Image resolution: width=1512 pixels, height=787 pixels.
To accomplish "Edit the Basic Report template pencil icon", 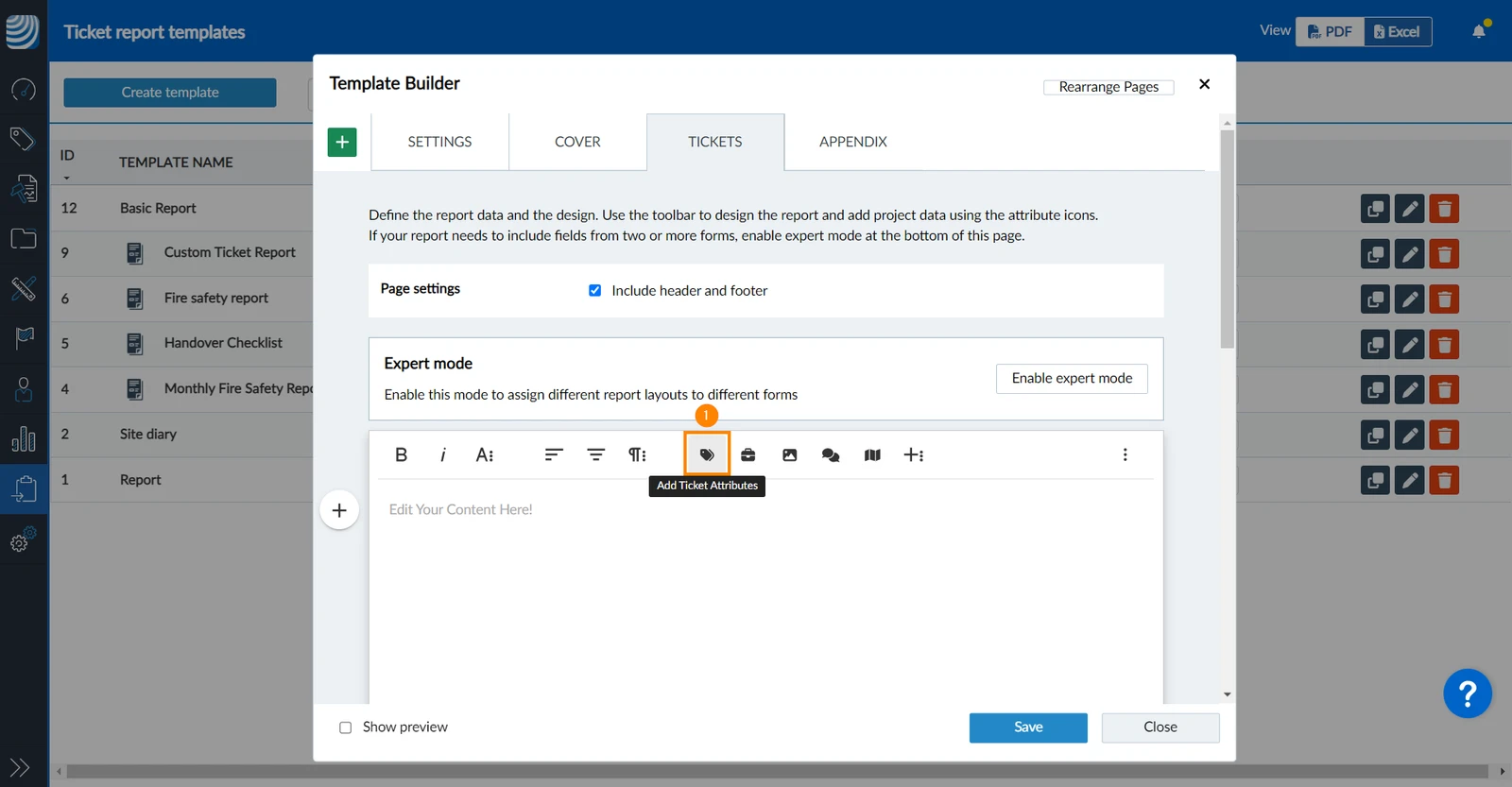I will click(x=1409, y=208).
